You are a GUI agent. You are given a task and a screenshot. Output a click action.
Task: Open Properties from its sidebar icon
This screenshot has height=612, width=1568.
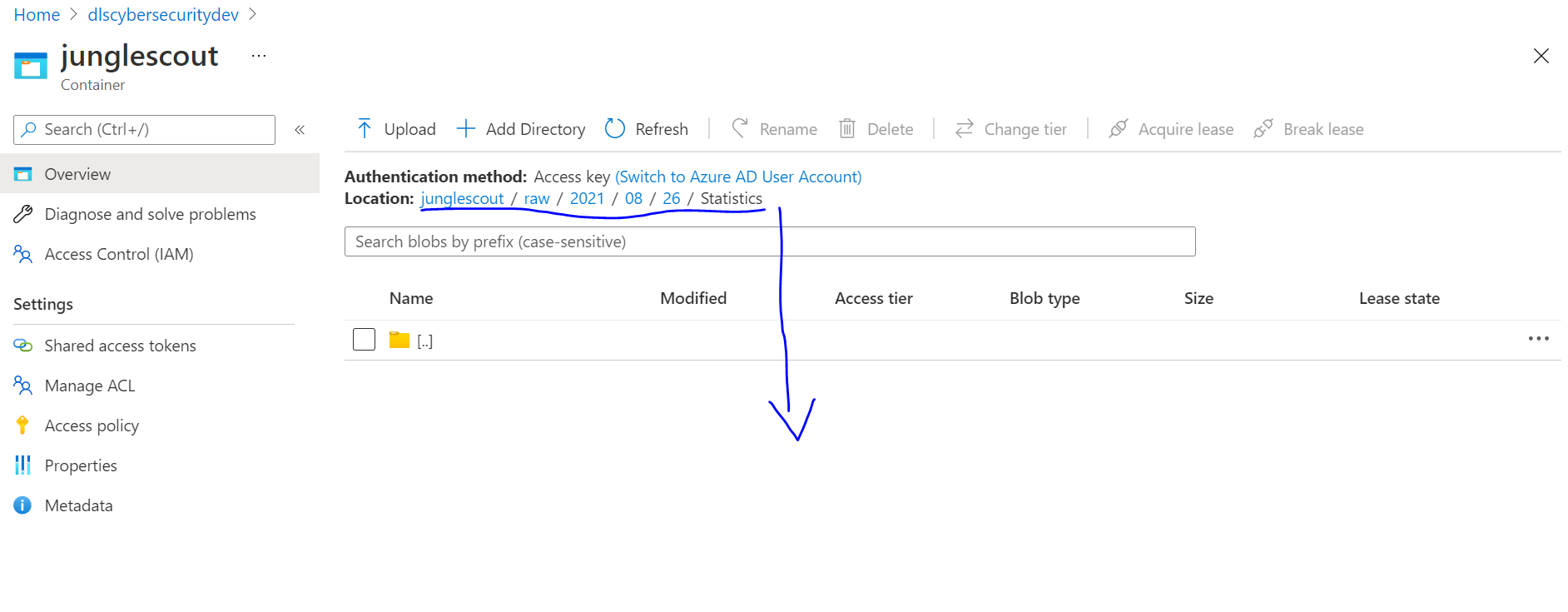pos(22,465)
